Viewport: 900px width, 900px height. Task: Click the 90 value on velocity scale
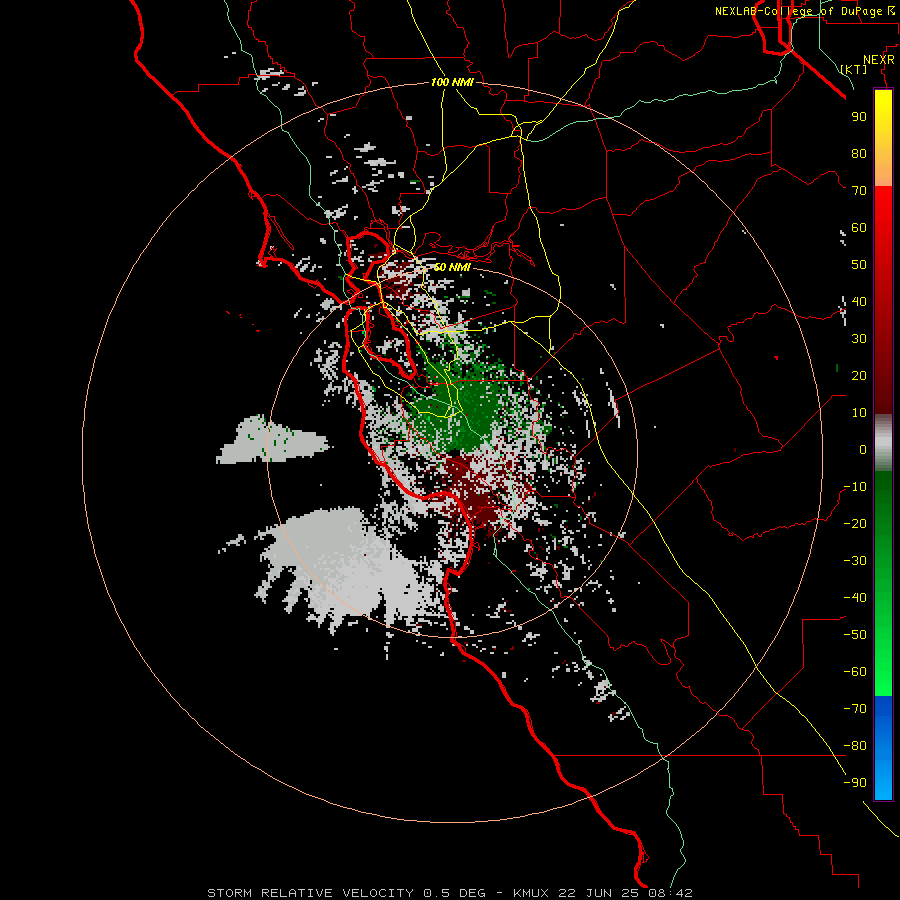[x=859, y=117]
